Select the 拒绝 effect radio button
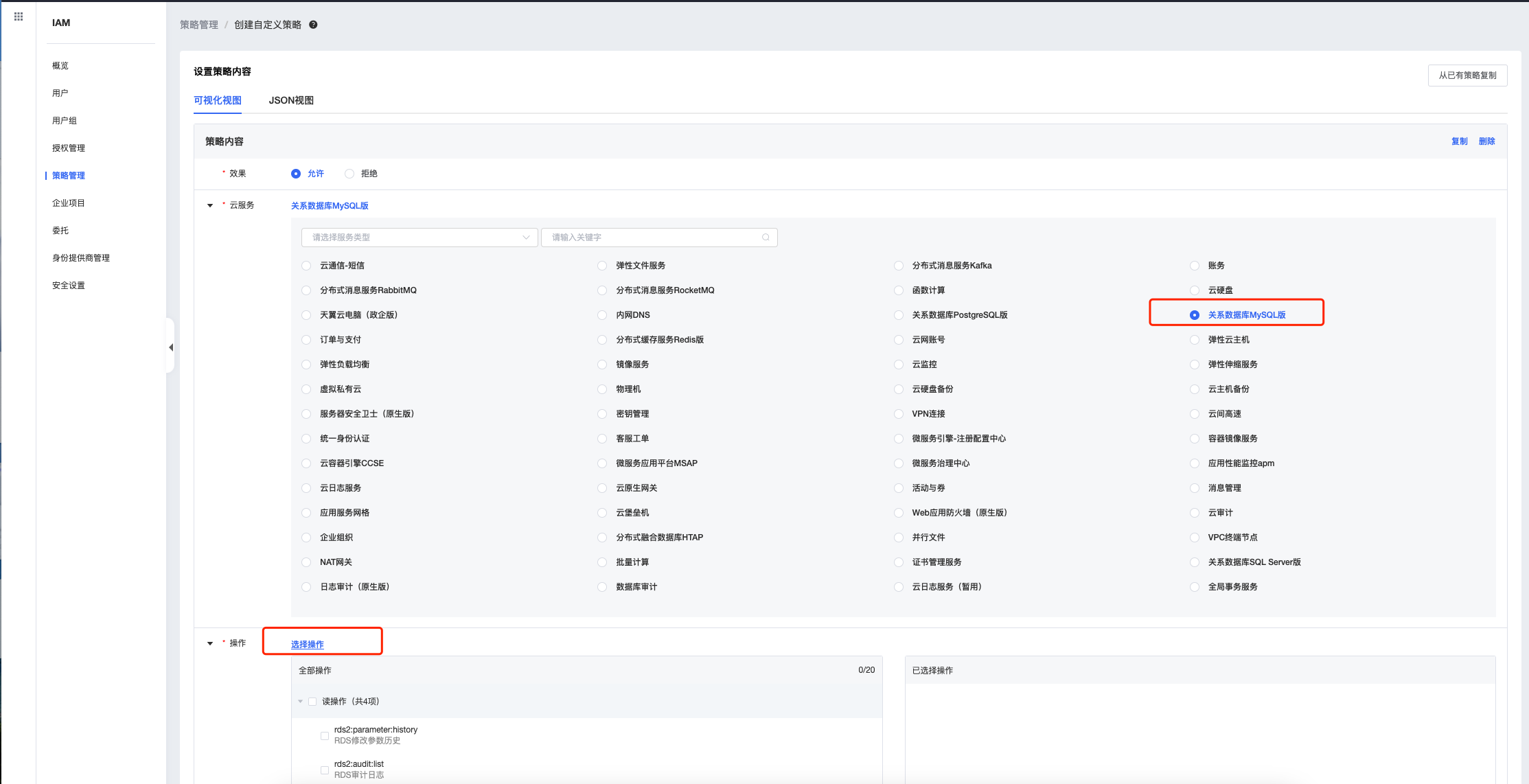This screenshot has height=784, width=1529. (x=349, y=174)
